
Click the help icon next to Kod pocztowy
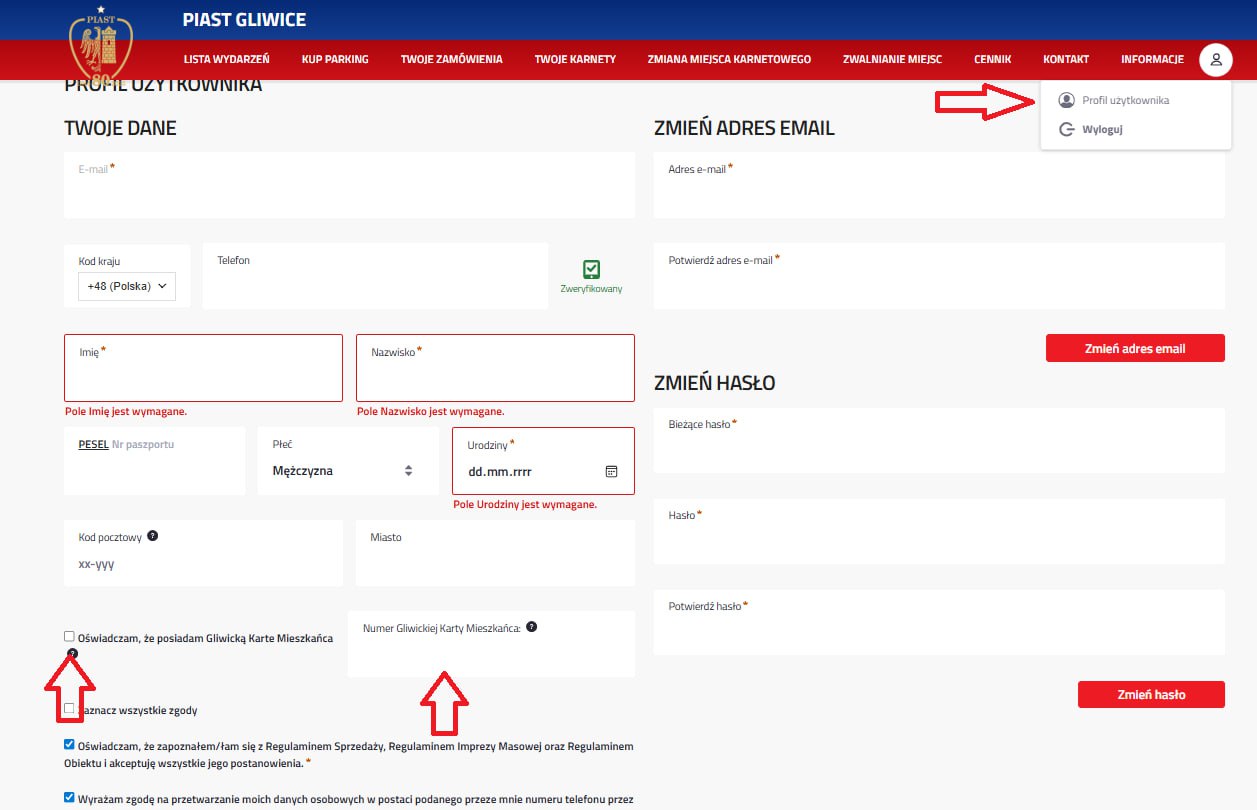pos(153,536)
